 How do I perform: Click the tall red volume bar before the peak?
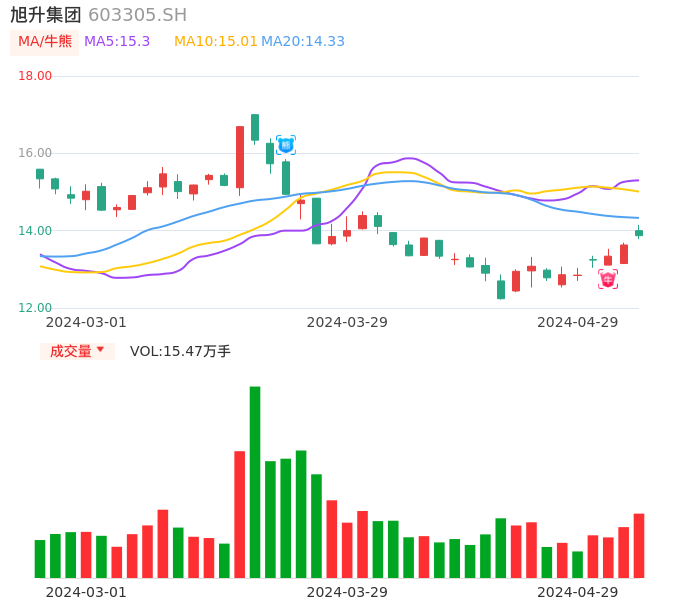[x=240, y=514]
